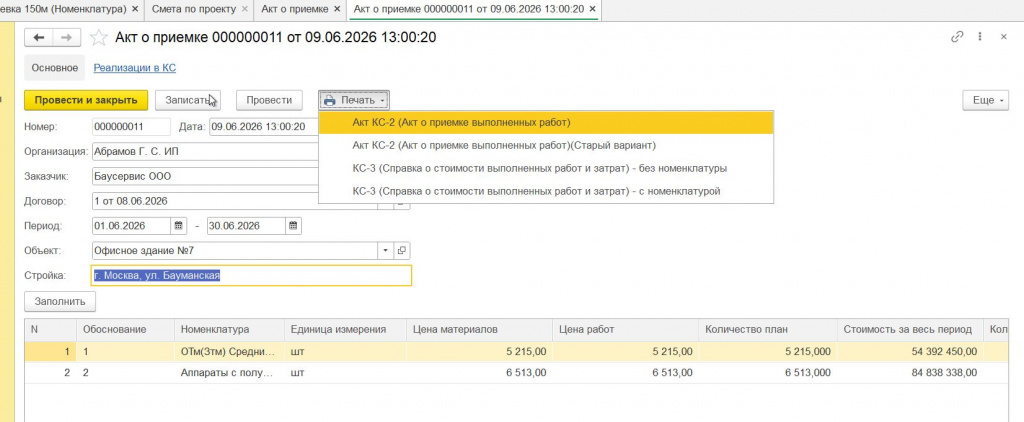Viewport: 1024px width, 422px height.
Task: Select Акт КС-2 Старый вариант print form
Action: [546, 145]
